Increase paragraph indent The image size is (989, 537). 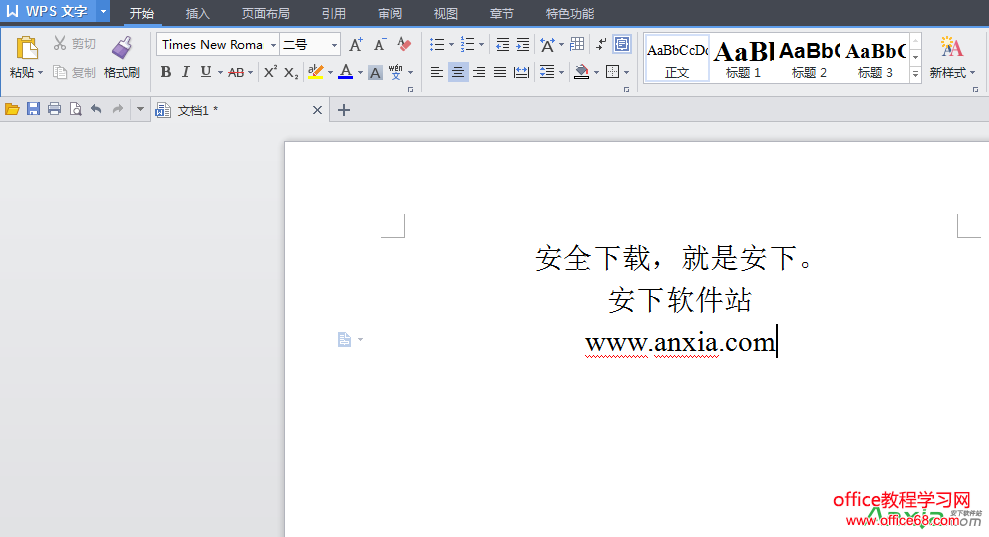coord(523,44)
